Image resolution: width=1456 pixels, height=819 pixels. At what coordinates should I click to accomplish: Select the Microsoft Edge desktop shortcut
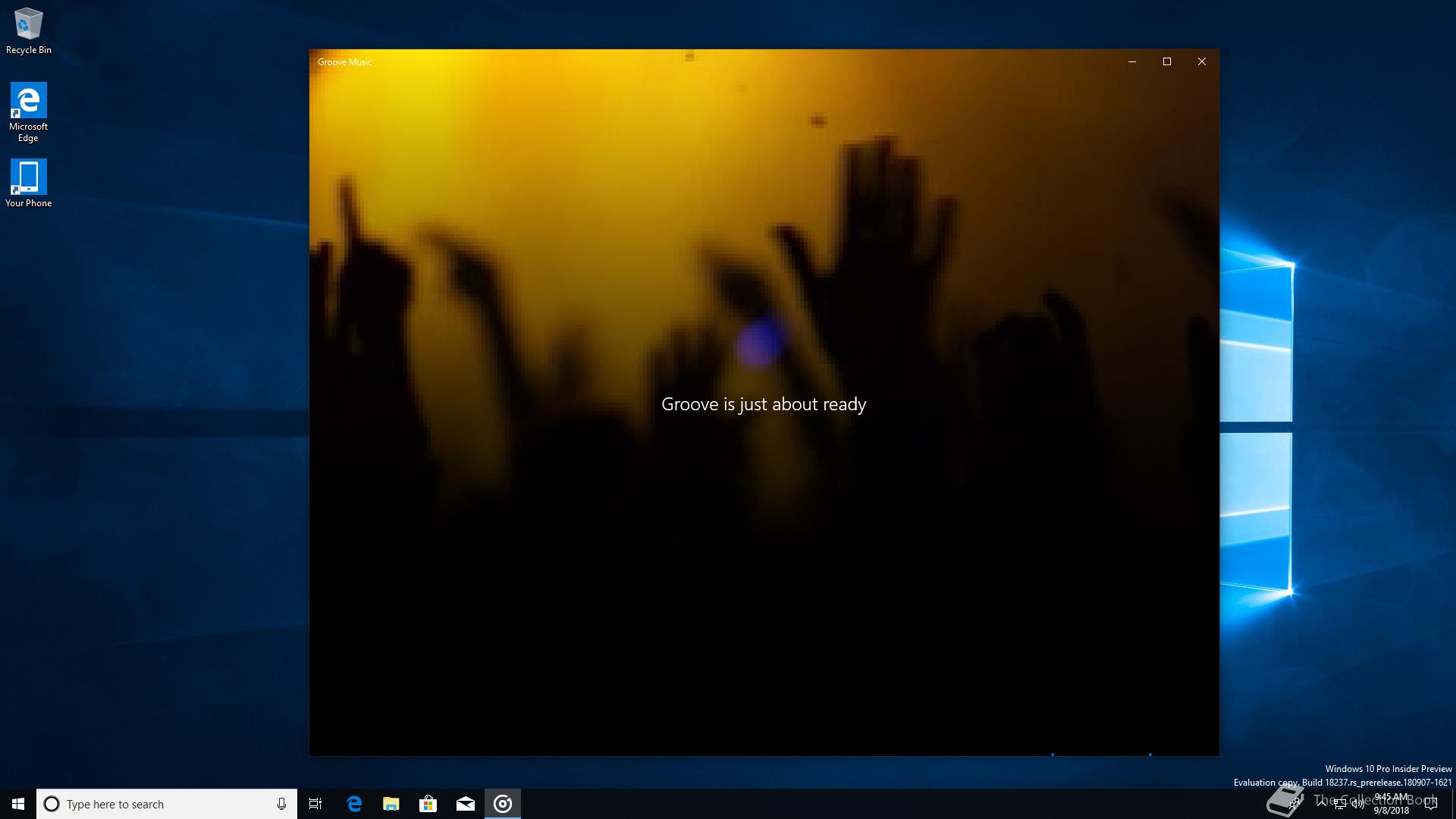pyautogui.click(x=28, y=112)
